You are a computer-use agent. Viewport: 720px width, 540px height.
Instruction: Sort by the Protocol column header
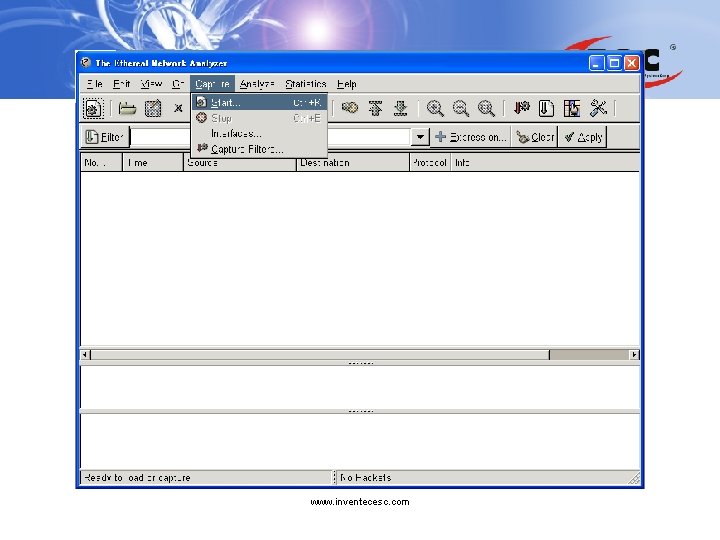pyautogui.click(x=430, y=163)
